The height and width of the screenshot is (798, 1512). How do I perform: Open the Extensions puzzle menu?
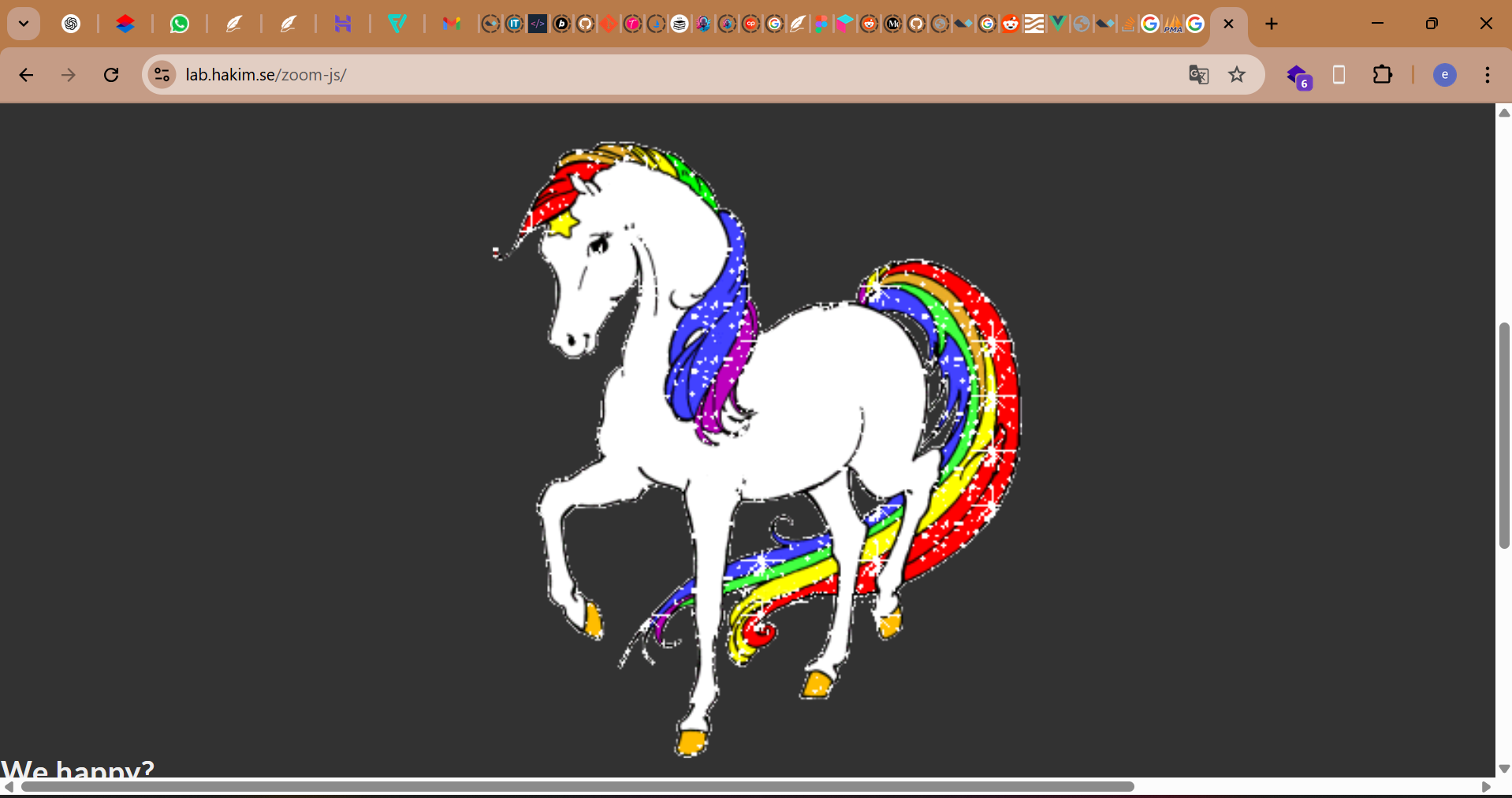point(1383,75)
